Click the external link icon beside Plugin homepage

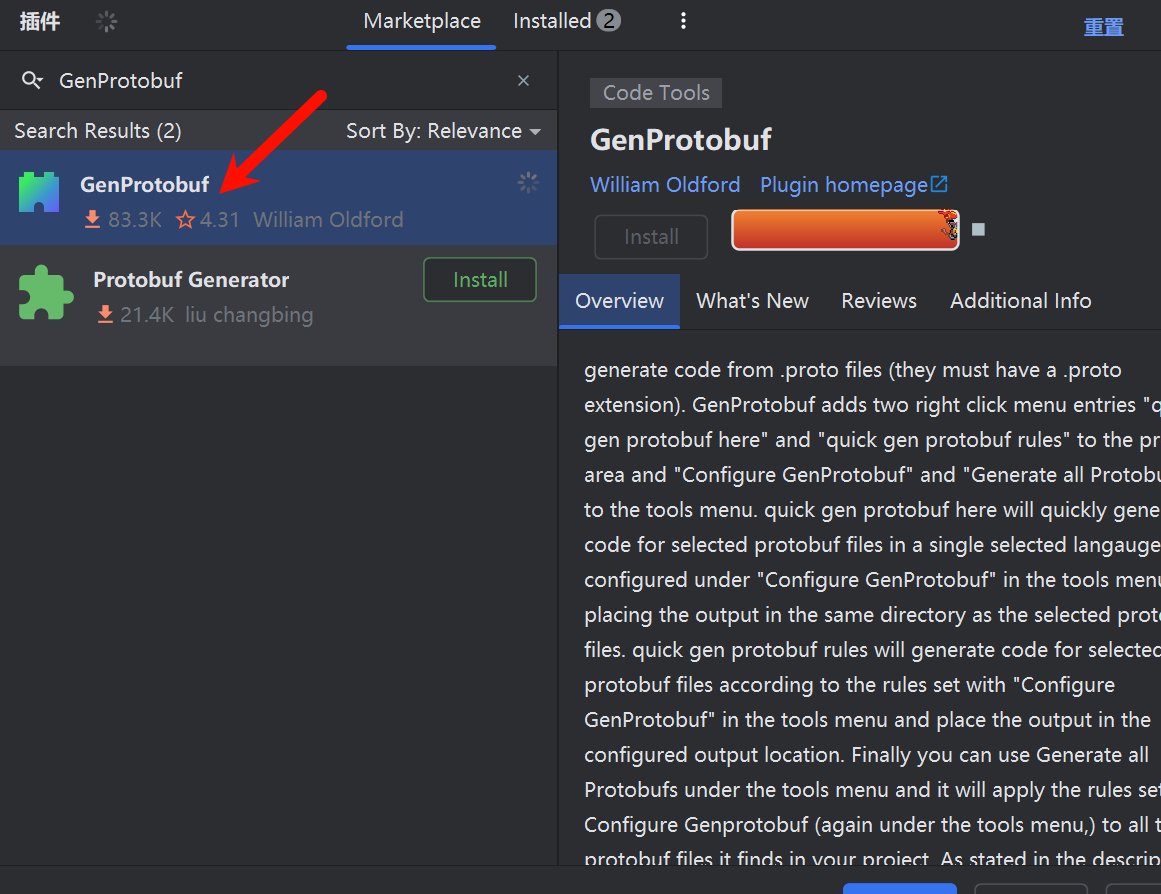(x=939, y=185)
